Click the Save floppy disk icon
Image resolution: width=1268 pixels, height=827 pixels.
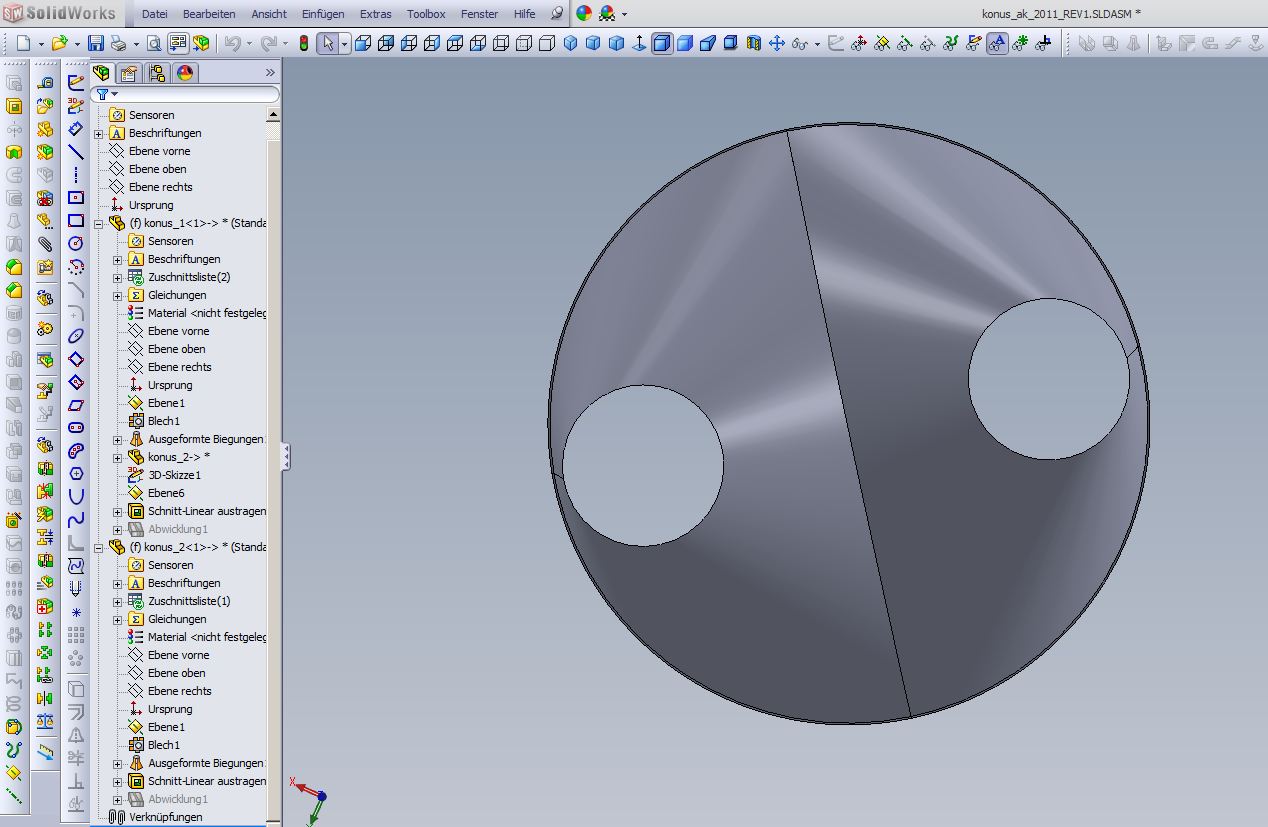[x=96, y=44]
